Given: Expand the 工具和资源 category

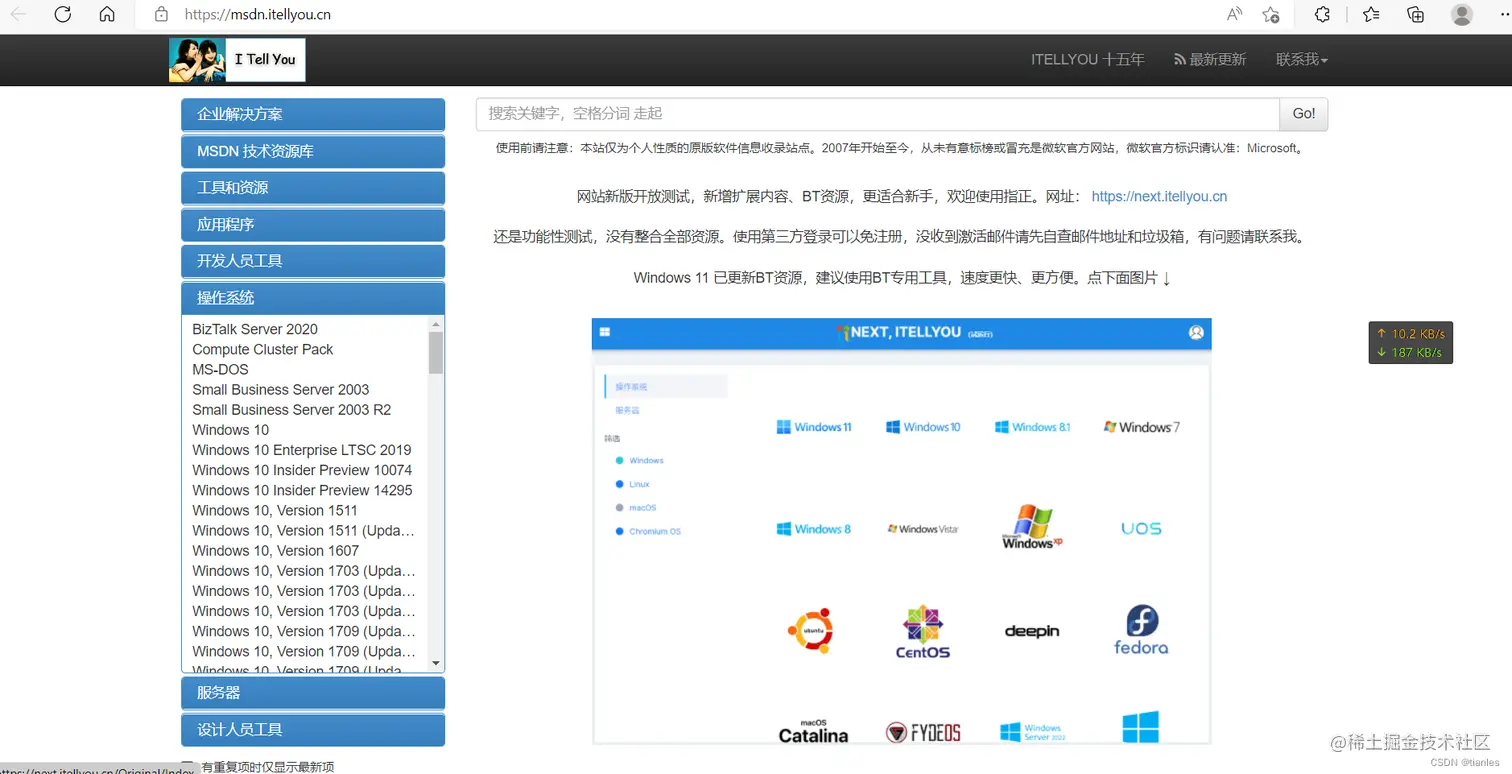Looking at the screenshot, I should click(313, 187).
